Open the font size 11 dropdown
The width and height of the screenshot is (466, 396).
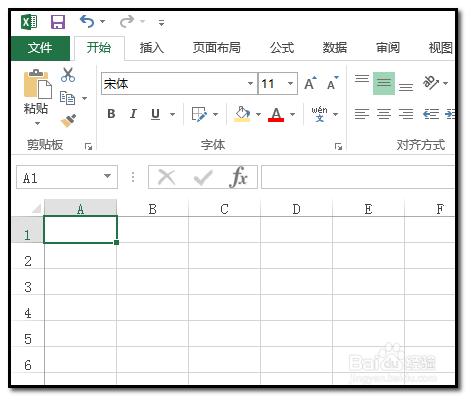[x=291, y=84]
